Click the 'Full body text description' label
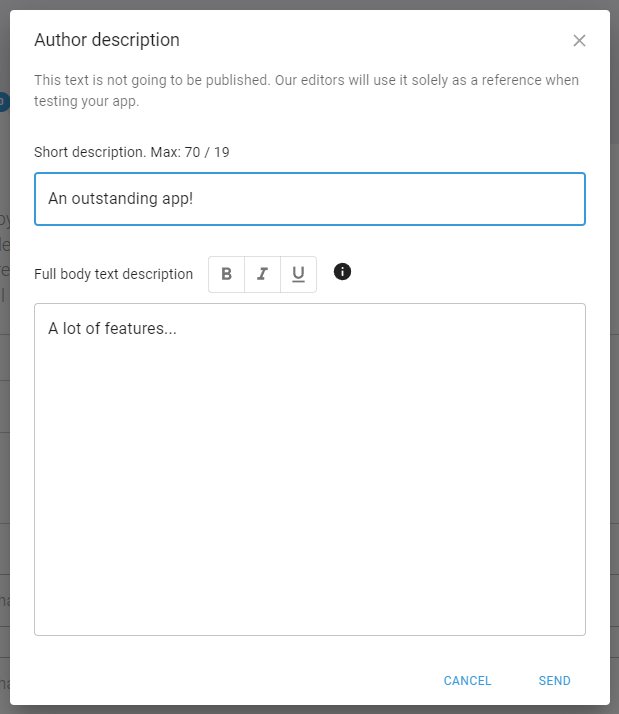This screenshot has height=714, width=619. click(x=113, y=274)
